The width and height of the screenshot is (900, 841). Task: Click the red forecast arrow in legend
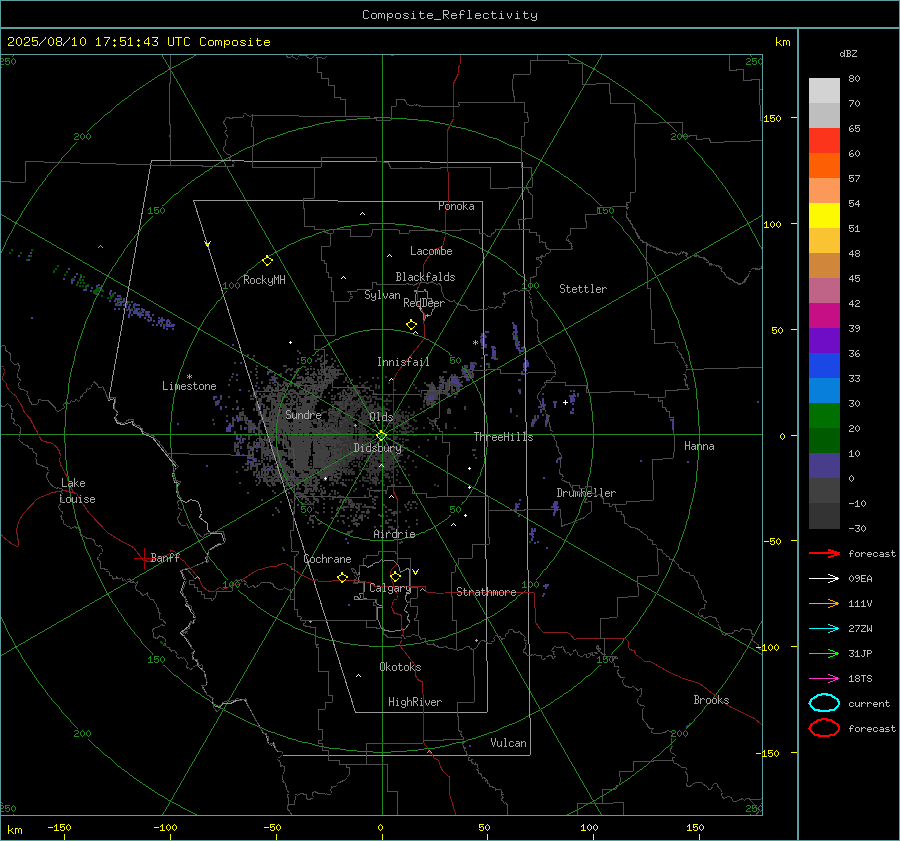tap(824, 553)
